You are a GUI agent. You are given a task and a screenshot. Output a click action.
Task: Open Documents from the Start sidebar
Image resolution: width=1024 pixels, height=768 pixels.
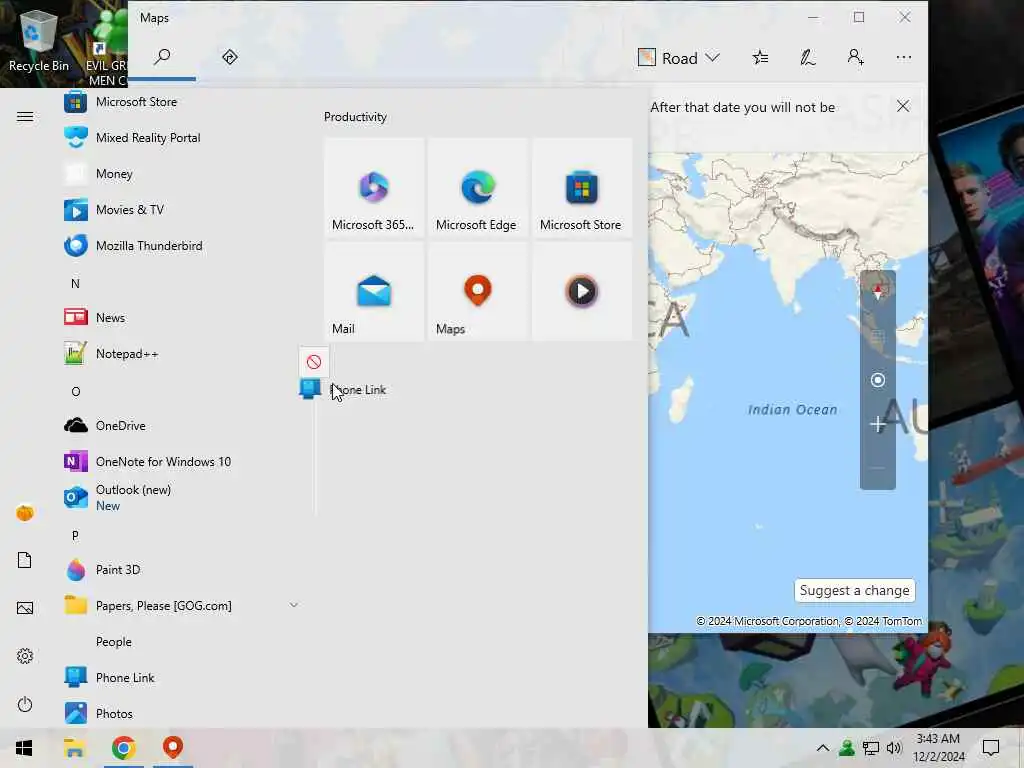pos(25,560)
